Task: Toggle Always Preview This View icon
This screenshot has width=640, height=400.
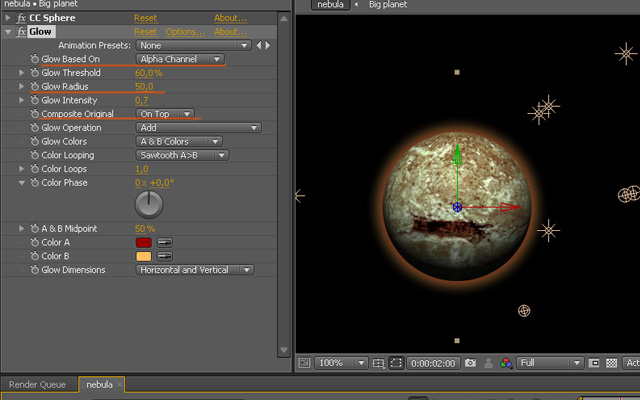Action: tap(304, 363)
